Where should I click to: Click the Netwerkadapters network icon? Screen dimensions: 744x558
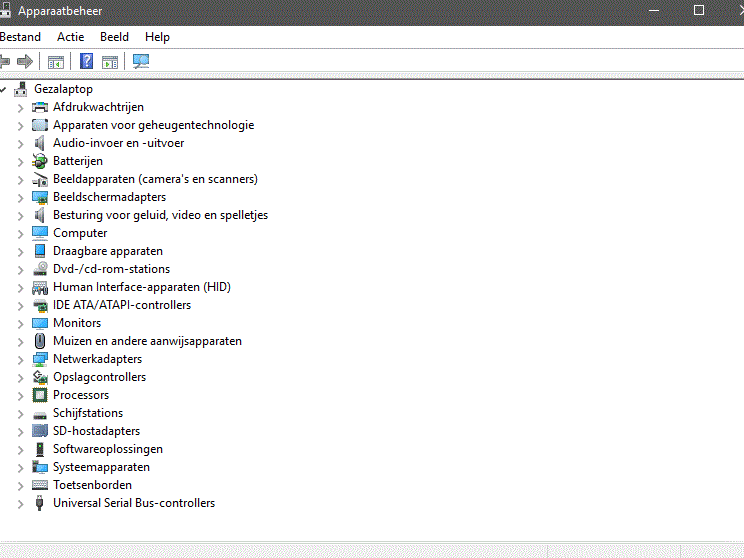click(x=40, y=359)
